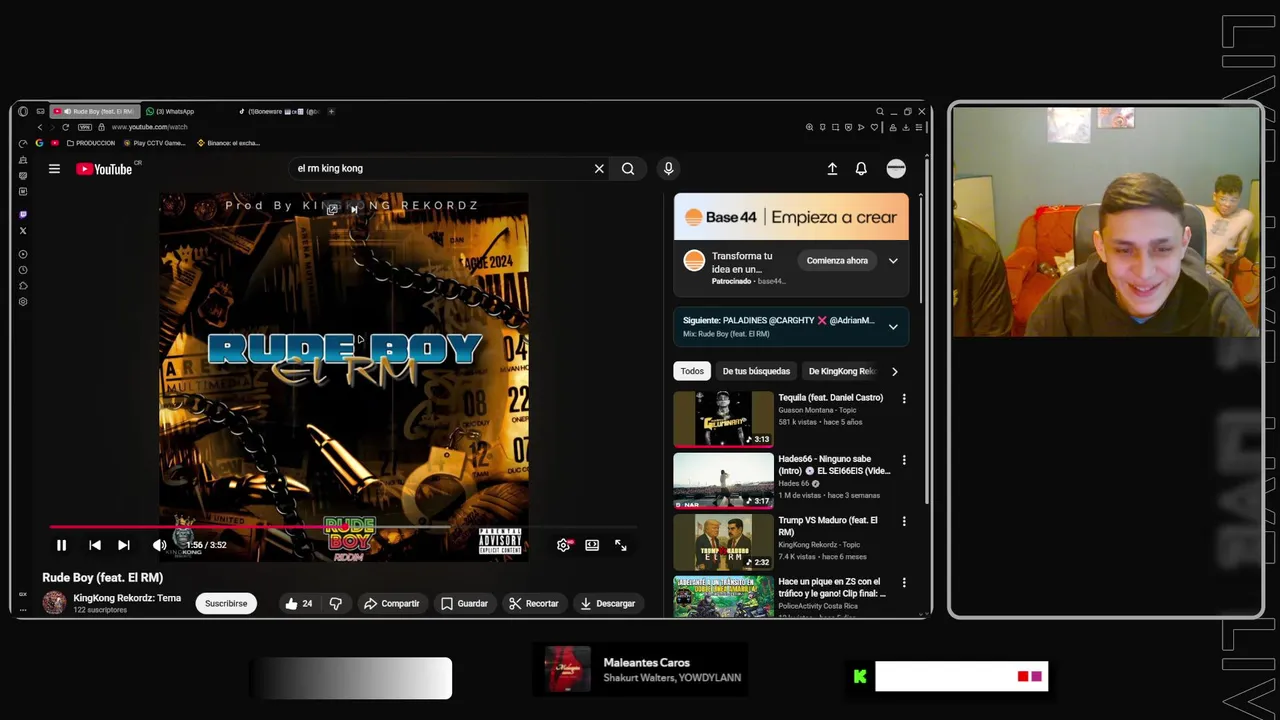Open the options menu for 'Hace un pique en ZS'
This screenshot has width=1280, height=720.
click(904, 582)
